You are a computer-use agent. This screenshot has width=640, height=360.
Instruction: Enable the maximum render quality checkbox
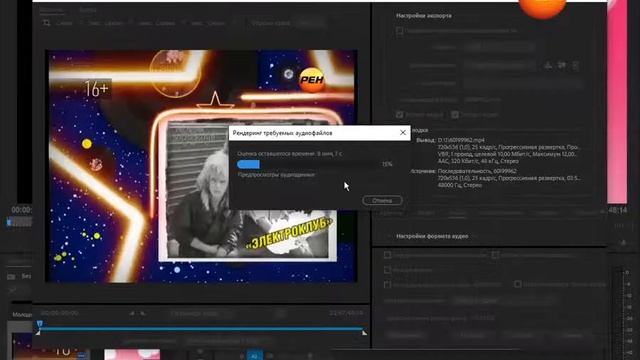click(387, 255)
